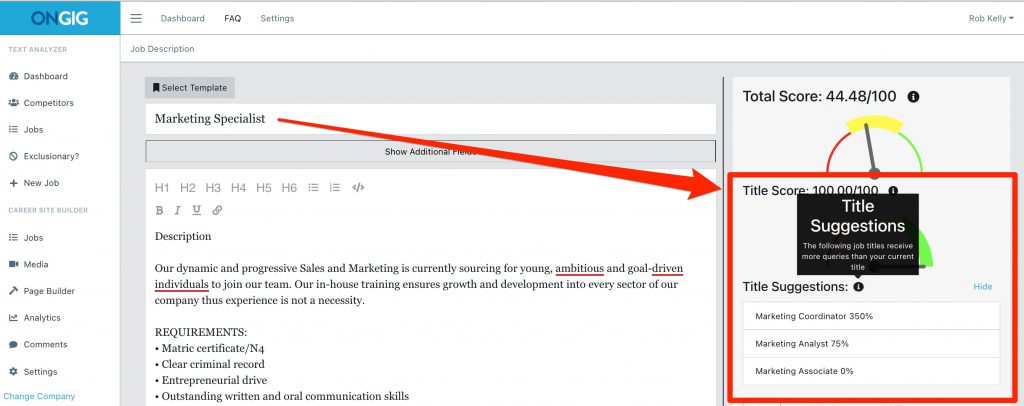The height and width of the screenshot is (406, 1024).
Task: Create a New Job from sidebar
Action: (34, 183)
